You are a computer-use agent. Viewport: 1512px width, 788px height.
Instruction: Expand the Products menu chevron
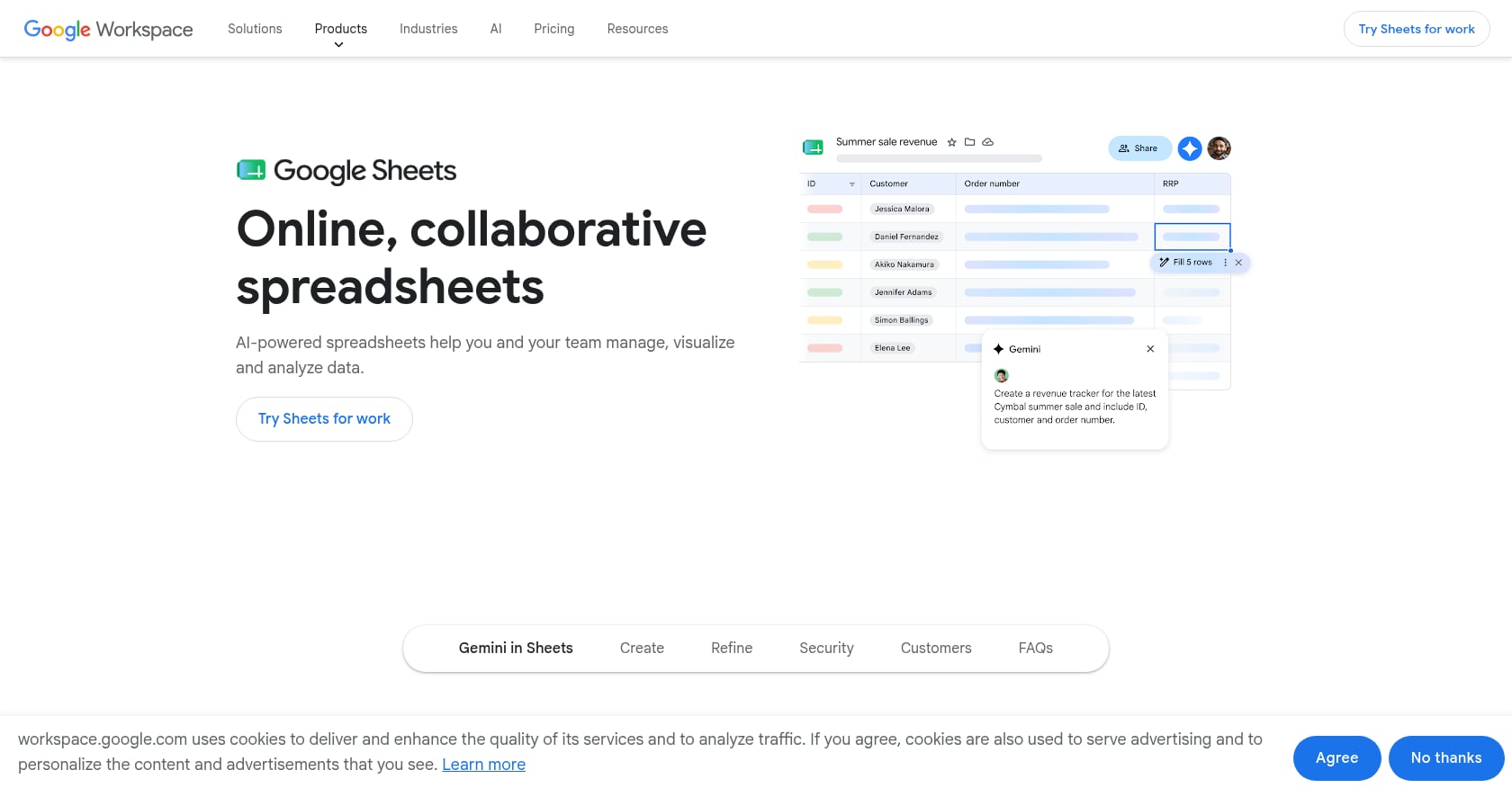338,45
